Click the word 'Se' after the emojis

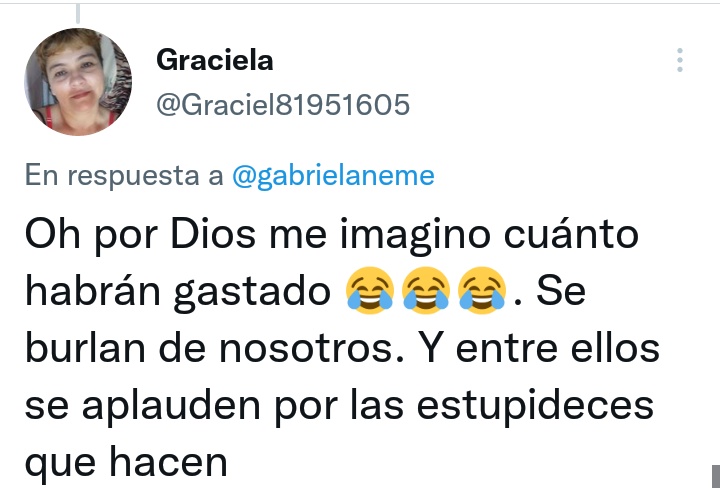coord(561,292)
